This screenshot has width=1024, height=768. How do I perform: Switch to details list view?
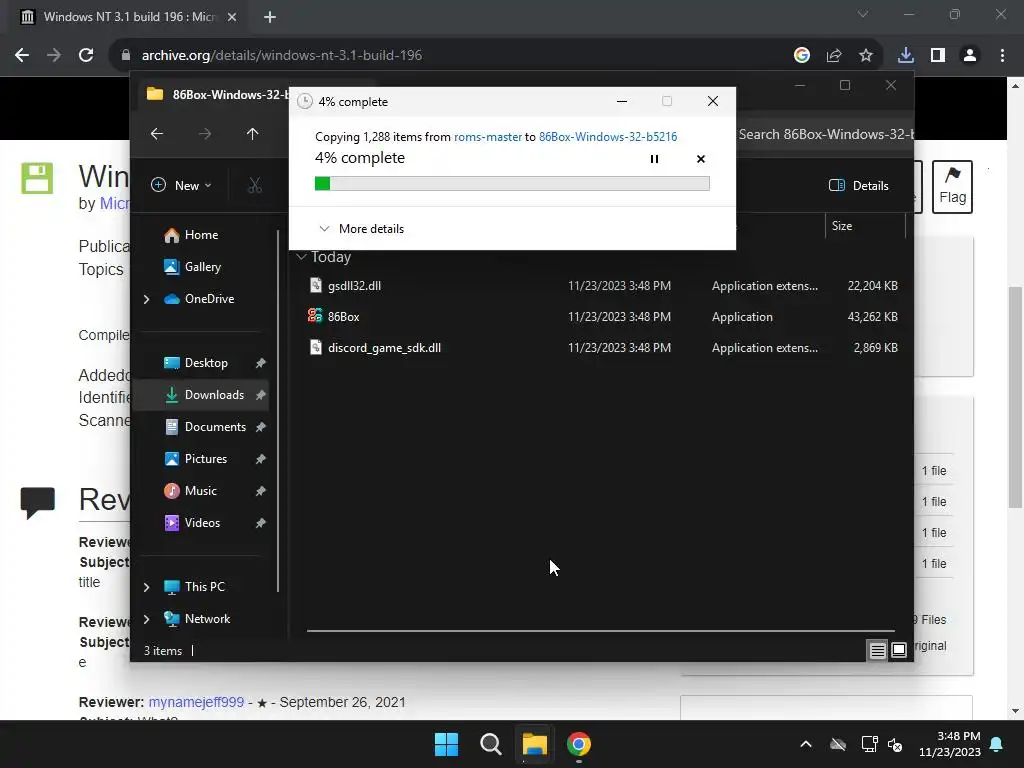(x=877, y=650)
